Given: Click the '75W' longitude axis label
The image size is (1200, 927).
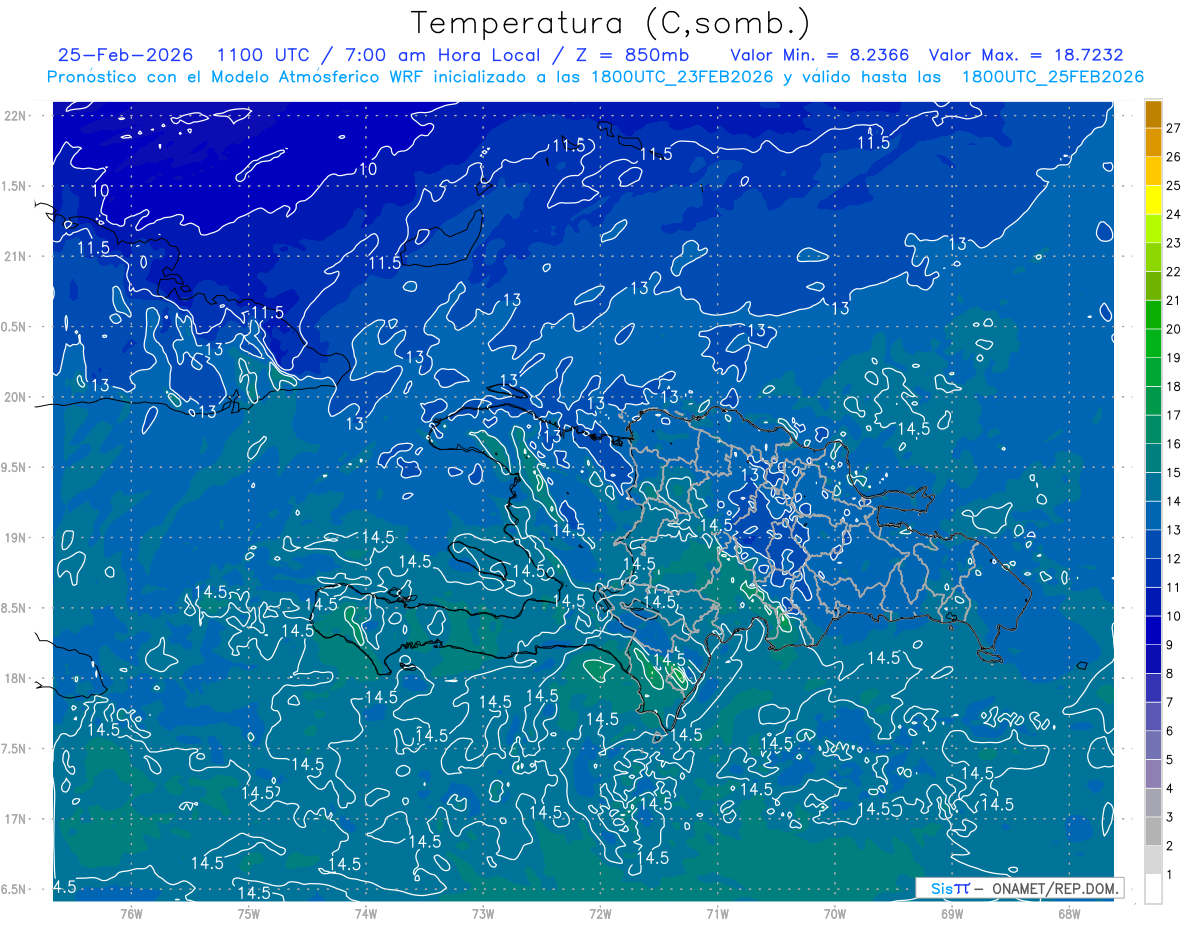Looking at the screenshot, I should click(x=249, y=913).
